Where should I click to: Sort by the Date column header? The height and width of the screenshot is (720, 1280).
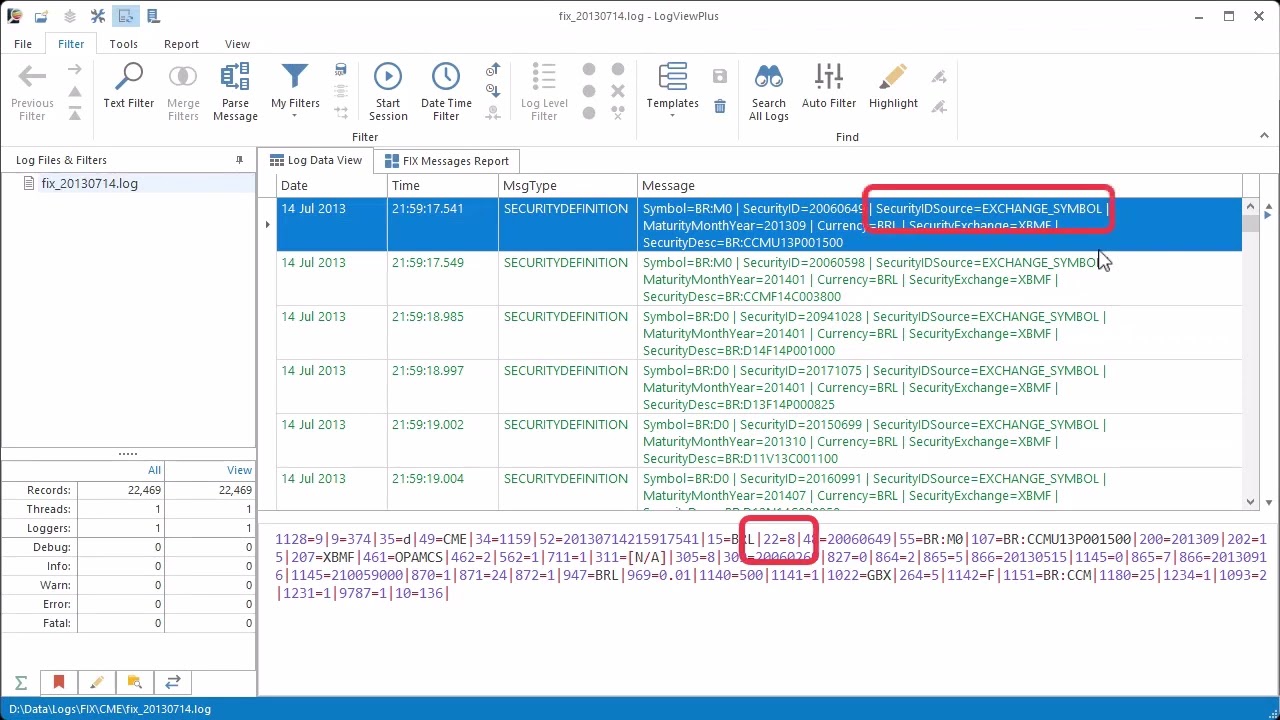(x=332, y=185)
